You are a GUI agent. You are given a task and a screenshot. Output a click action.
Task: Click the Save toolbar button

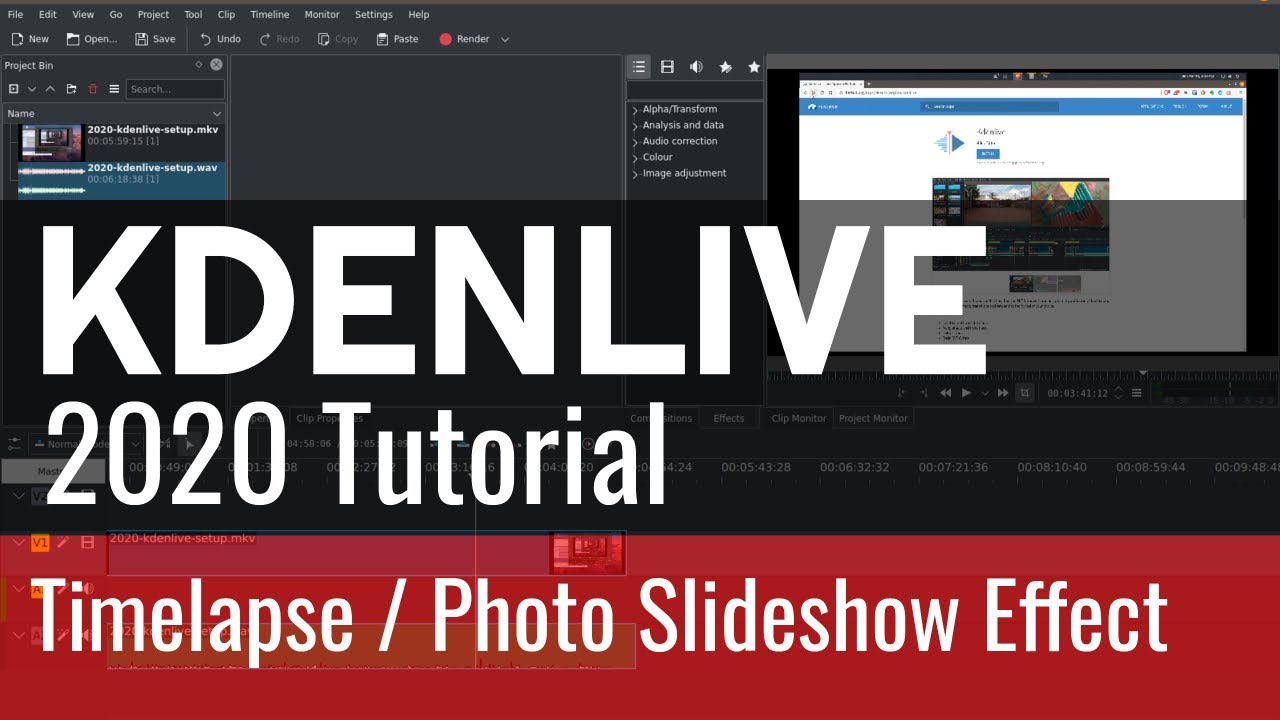[155, 39]
